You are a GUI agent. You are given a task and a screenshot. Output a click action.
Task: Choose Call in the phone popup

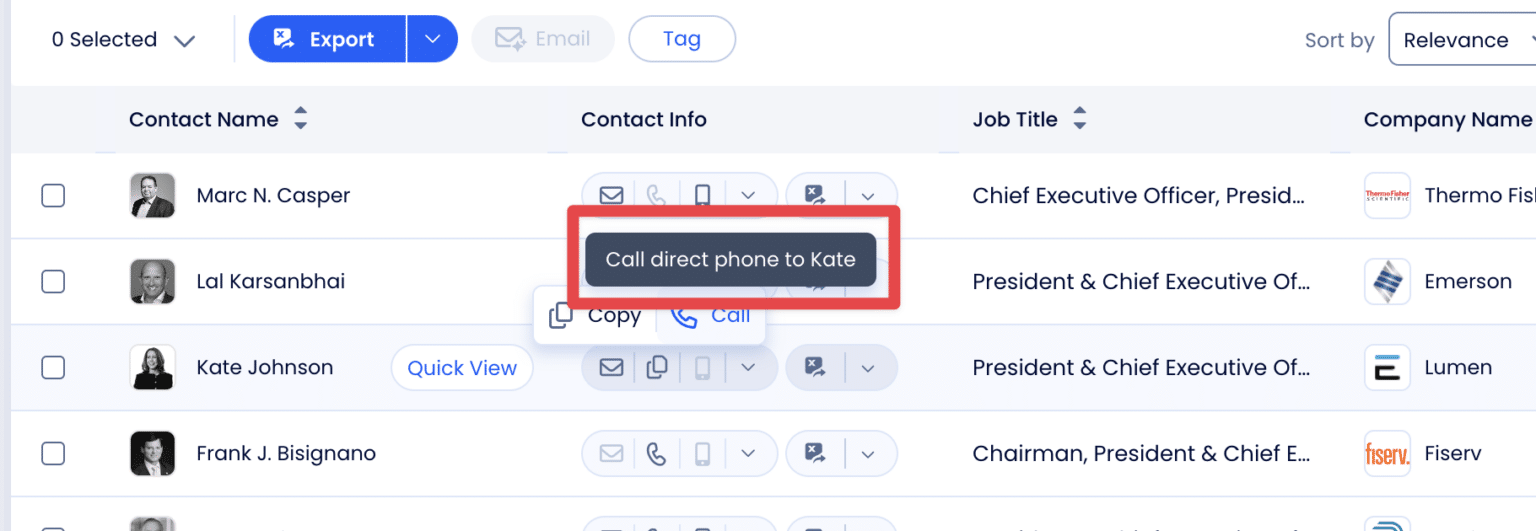[712, 316]
